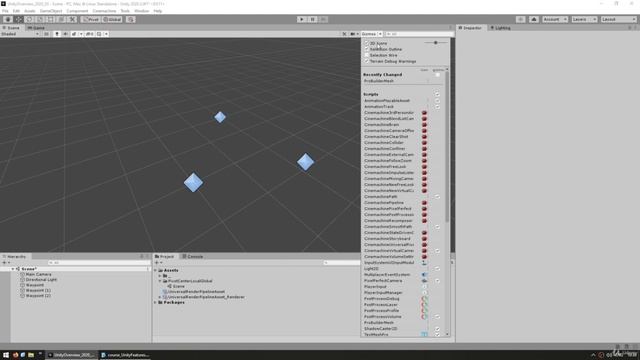Collapse the Assets folder in Project
This screenshot has height=360, width=640.
coord(156,270)
